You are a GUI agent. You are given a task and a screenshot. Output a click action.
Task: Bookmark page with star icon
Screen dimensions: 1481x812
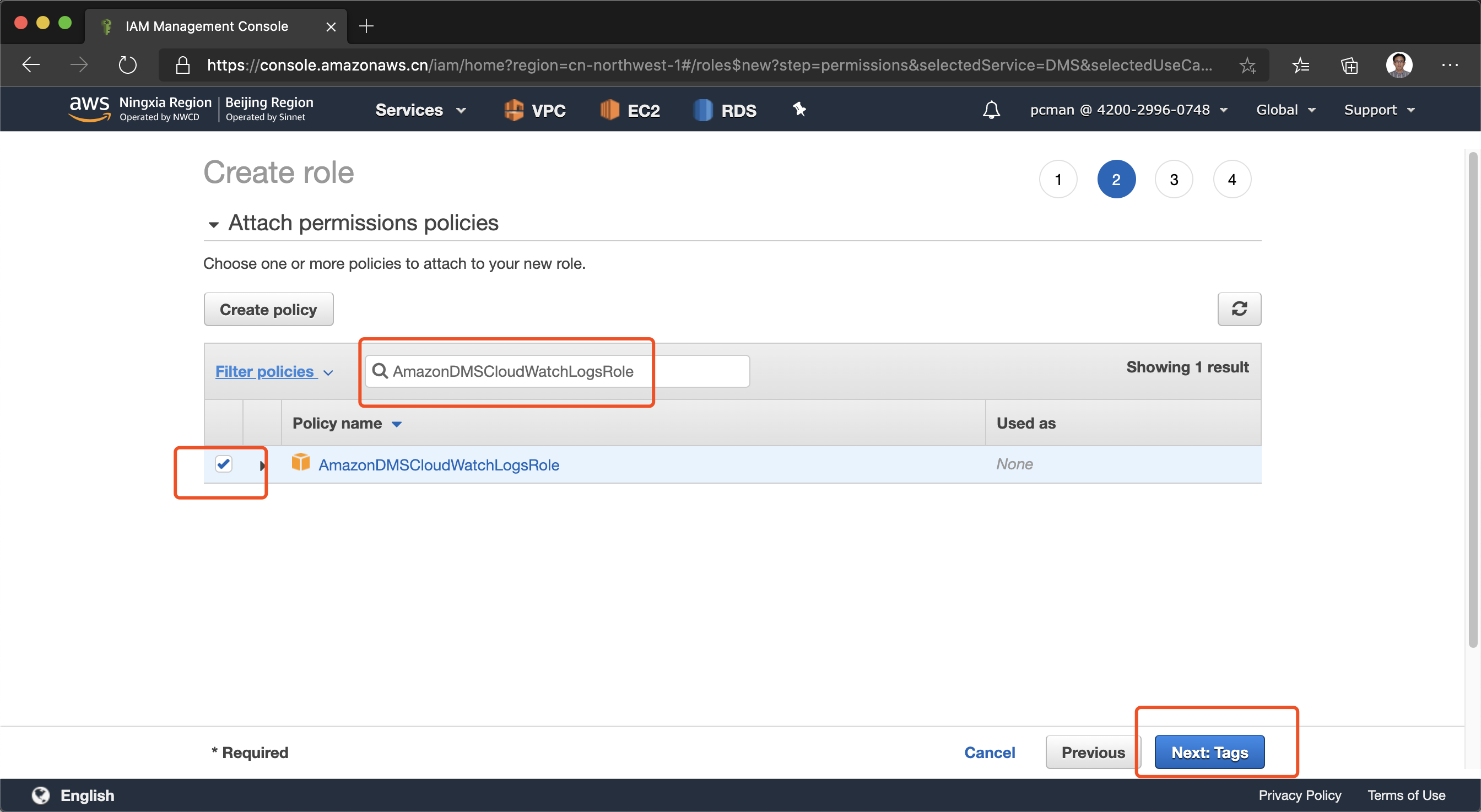click(x=1246, y=65)
